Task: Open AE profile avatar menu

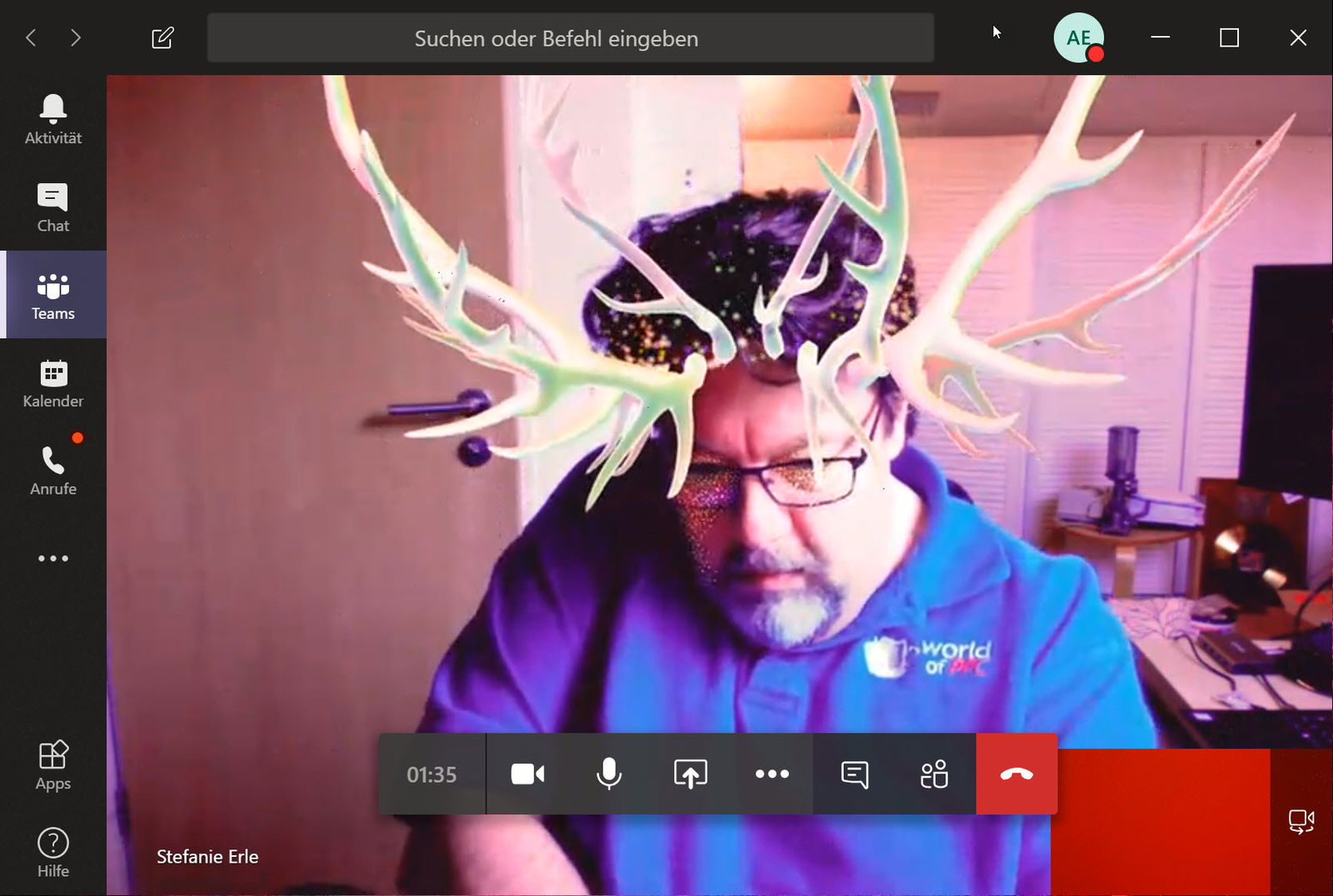Action: tap(1078, 38)
